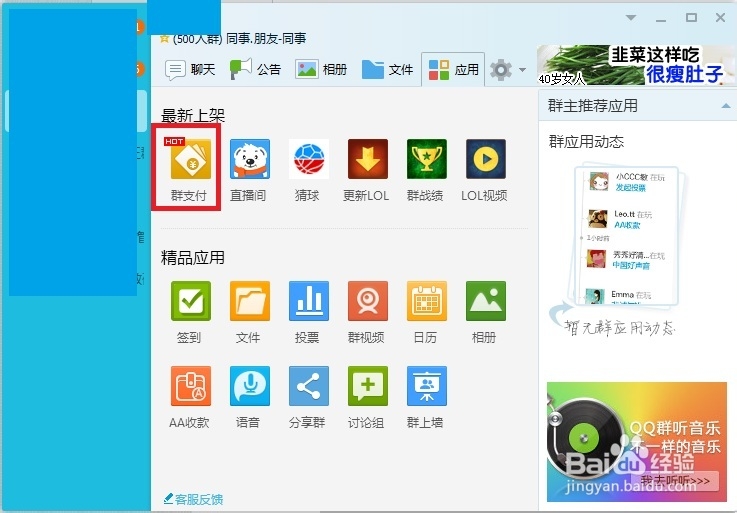Click the star icon beside group name

pos(164,38)
